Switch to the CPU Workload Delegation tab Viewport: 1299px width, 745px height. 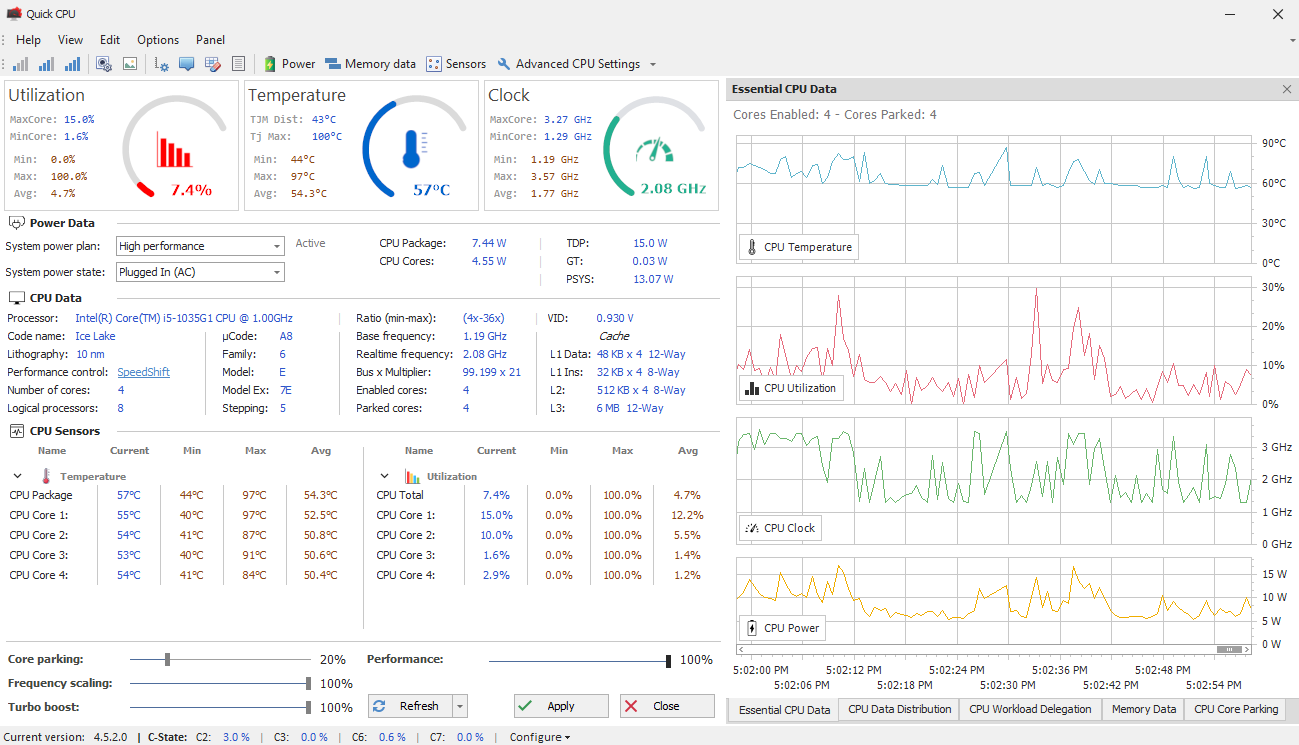[x=1031, y=710]
